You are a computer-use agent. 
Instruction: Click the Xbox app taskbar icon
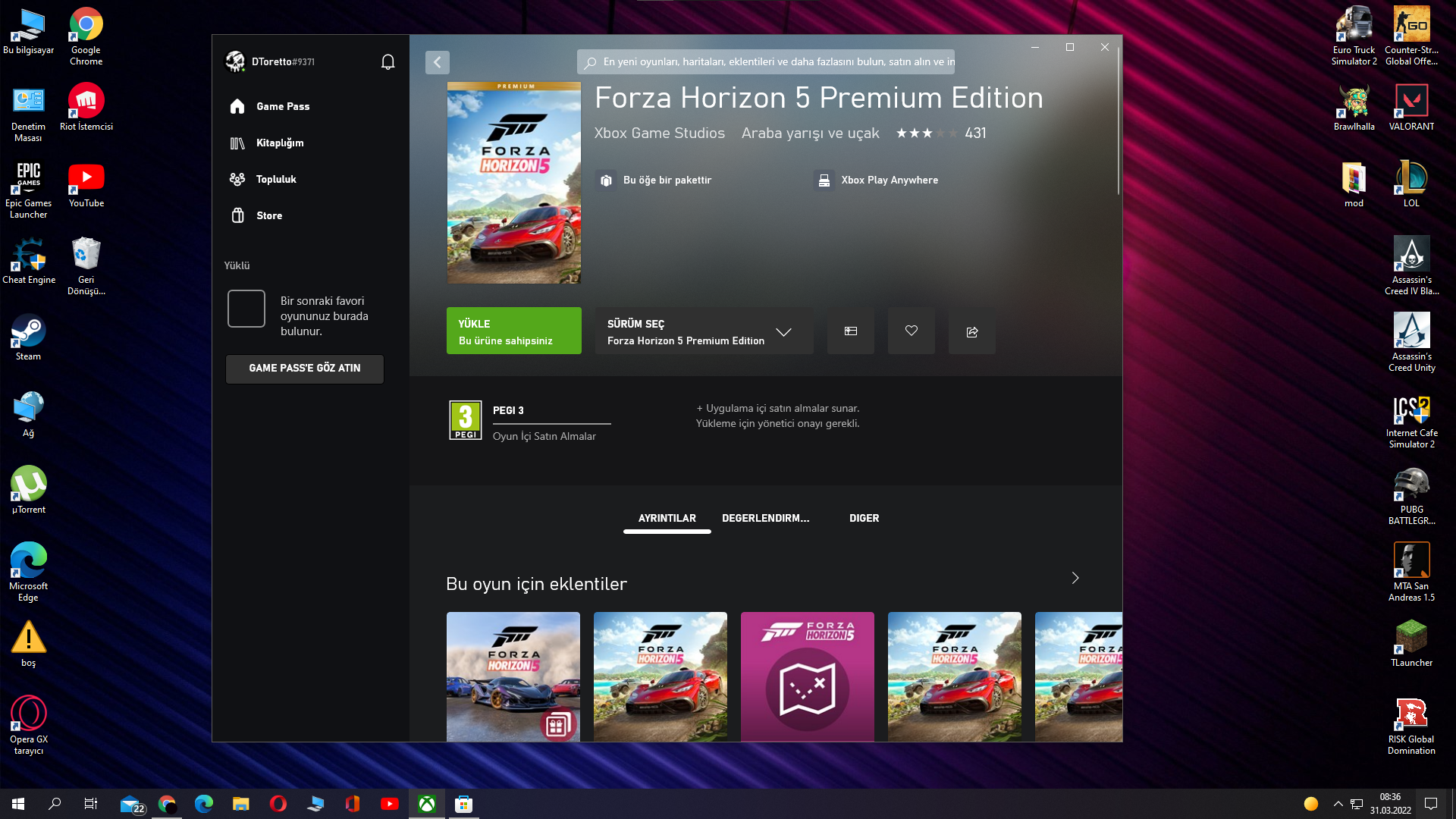coord(427,804)
